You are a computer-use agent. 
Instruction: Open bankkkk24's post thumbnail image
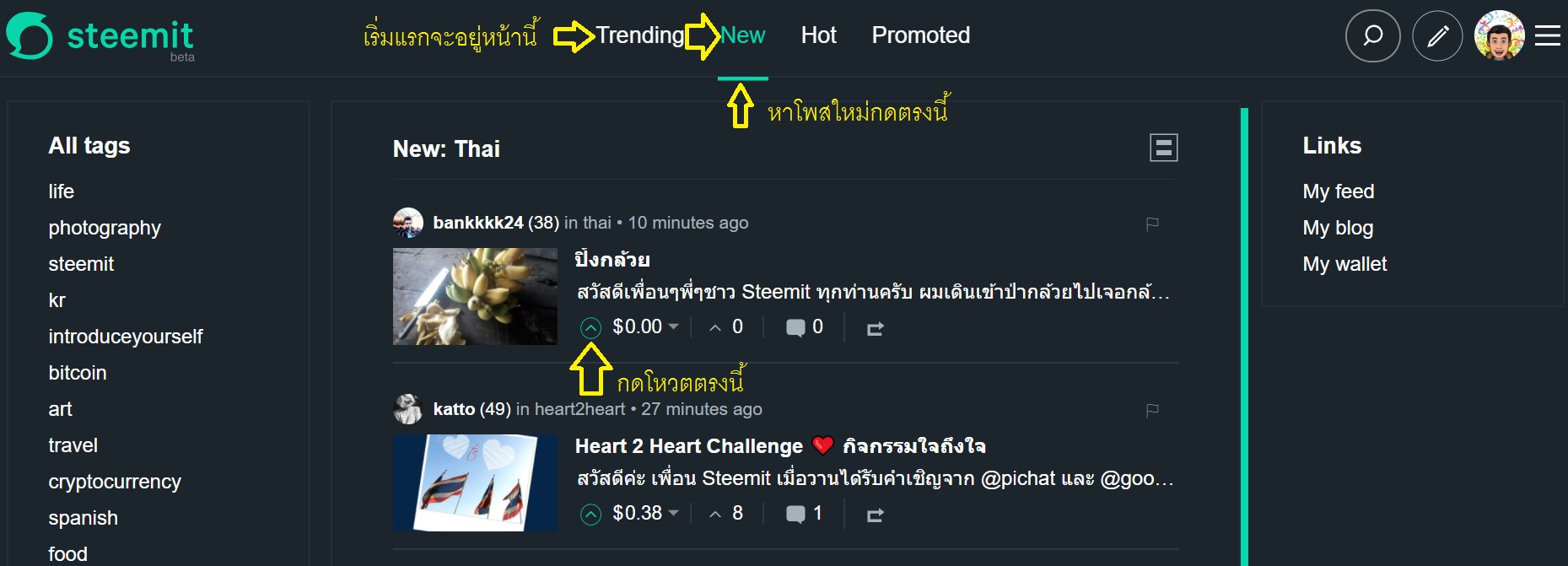(474, 296)
